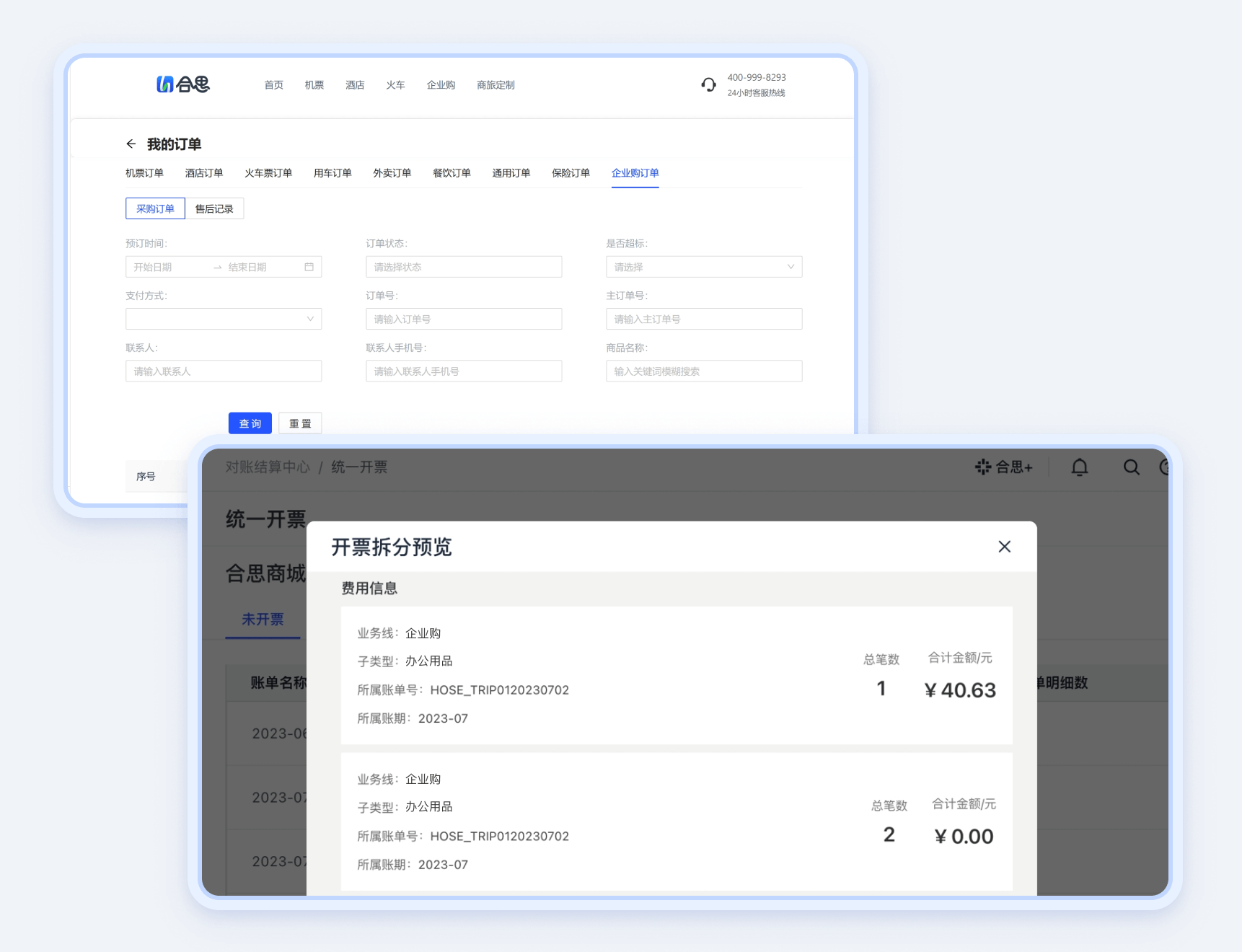Click the back arrow beside 我的订单
Screen dimensions: 1242x952
(x=131, y=144)
